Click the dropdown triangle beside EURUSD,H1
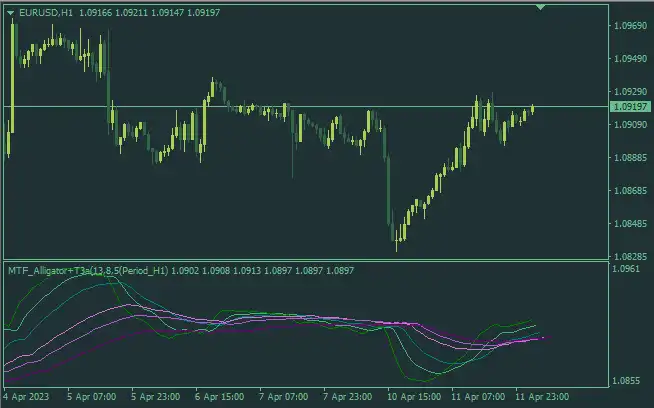Image resolution: width=654 pixels, height=408 pixels. 10,12
